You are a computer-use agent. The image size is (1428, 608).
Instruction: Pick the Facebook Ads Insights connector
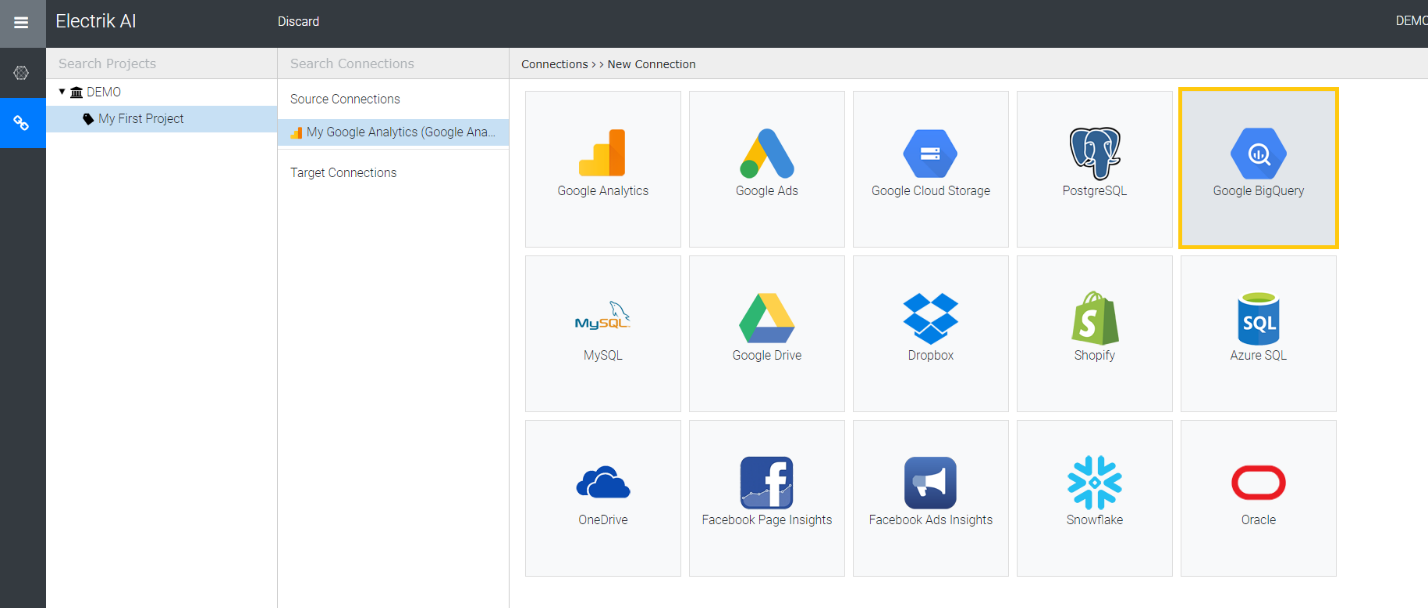(930, 497)
